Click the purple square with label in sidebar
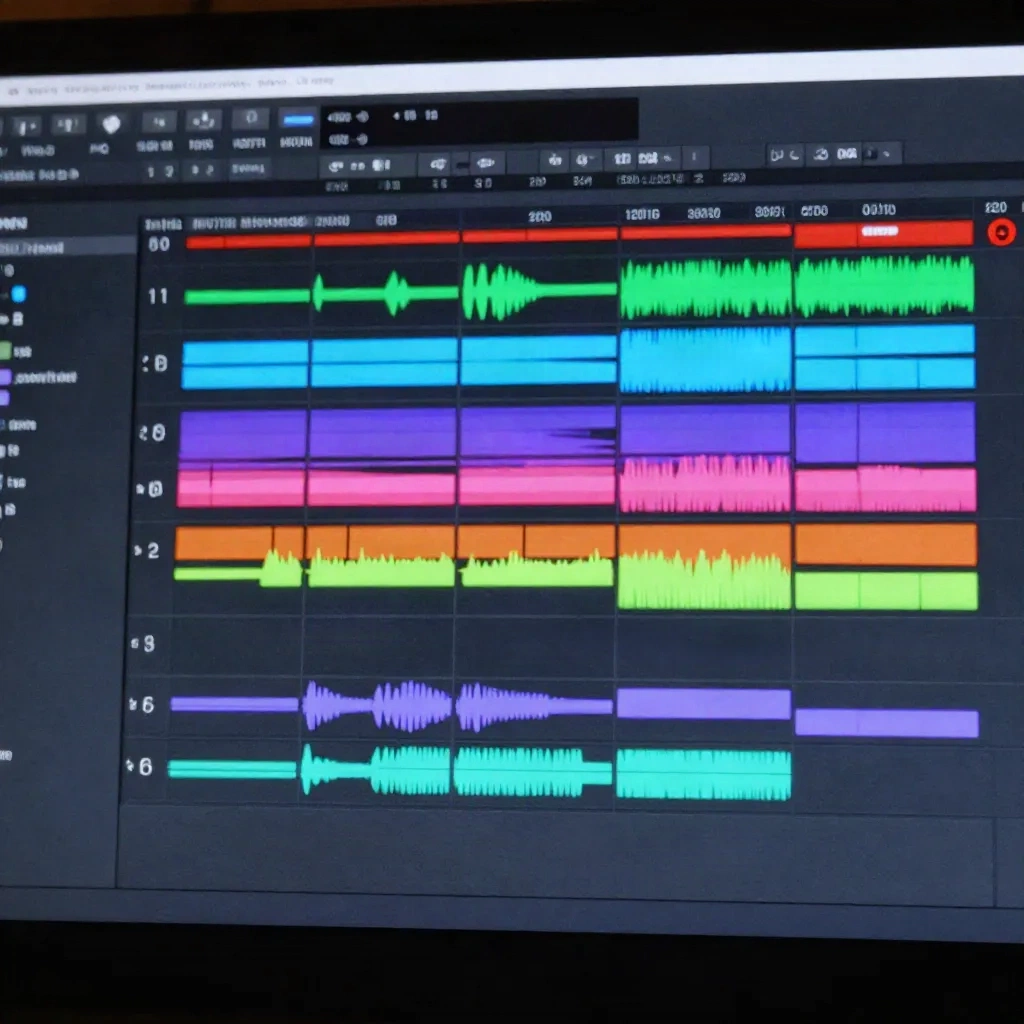Viewport: 1024px width, 1024px height. click(5, 377)
